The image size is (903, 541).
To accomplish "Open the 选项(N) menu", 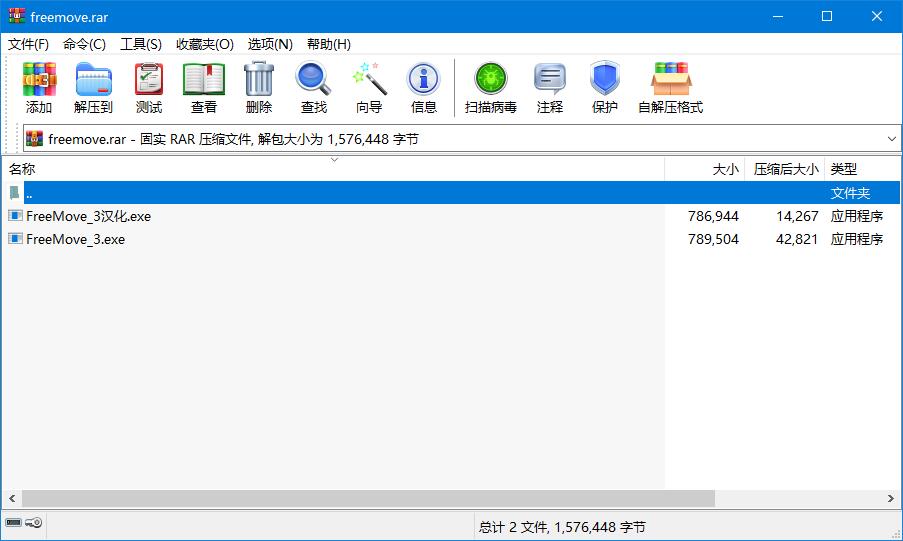I will coord(270,44).
